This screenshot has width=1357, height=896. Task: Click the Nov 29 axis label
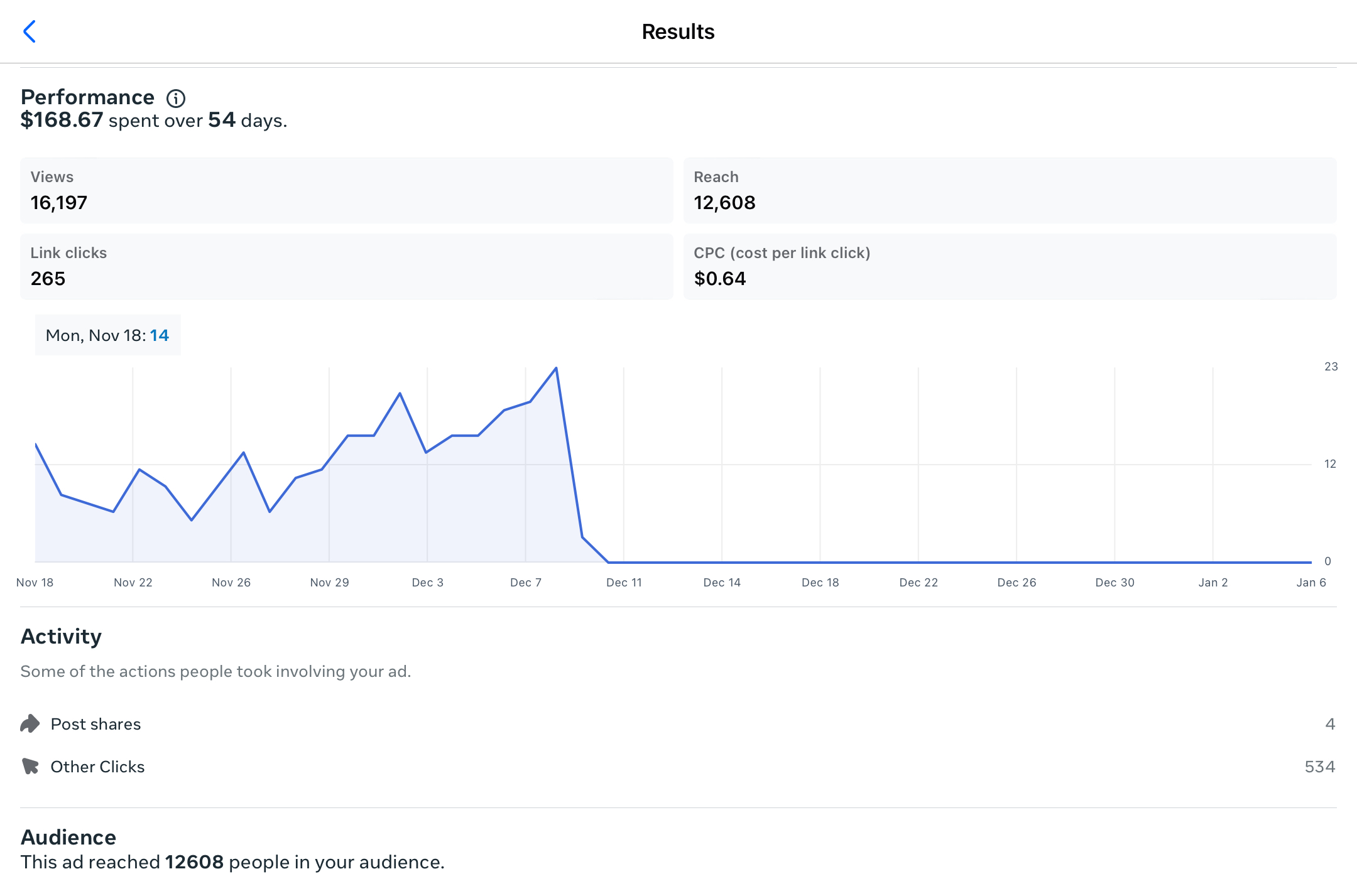330,583
